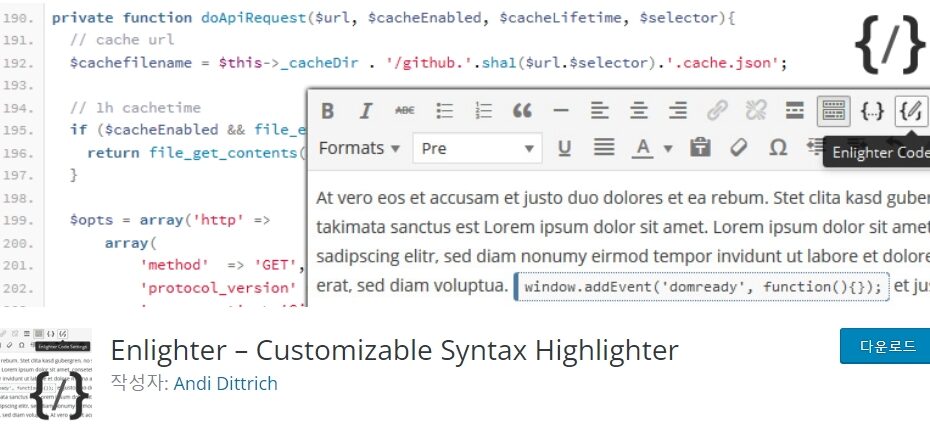The width and height of the screenshot is (930, 441).
Task: Toggle the toolbar (kitchen sink) button
Action: (x=833, y=111)
